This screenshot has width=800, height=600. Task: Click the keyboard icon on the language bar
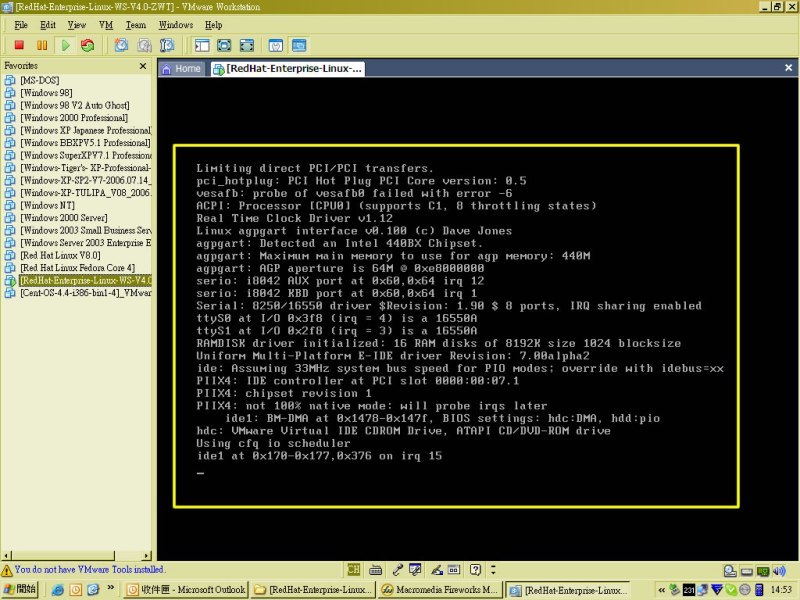tap(376, 569)
